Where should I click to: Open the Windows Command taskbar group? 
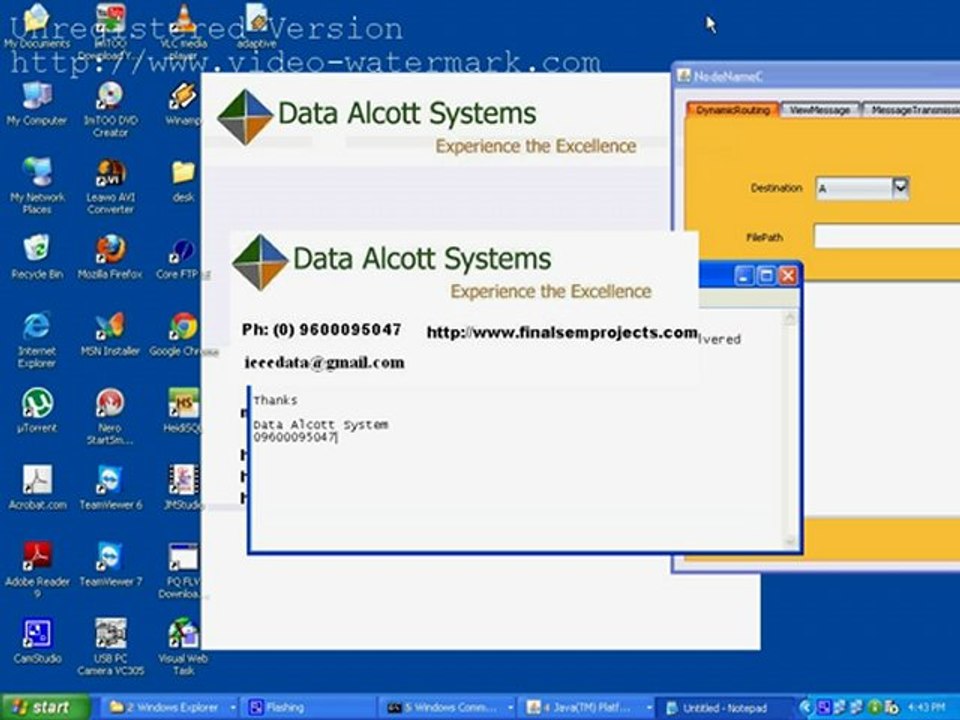tap(446, 708)
